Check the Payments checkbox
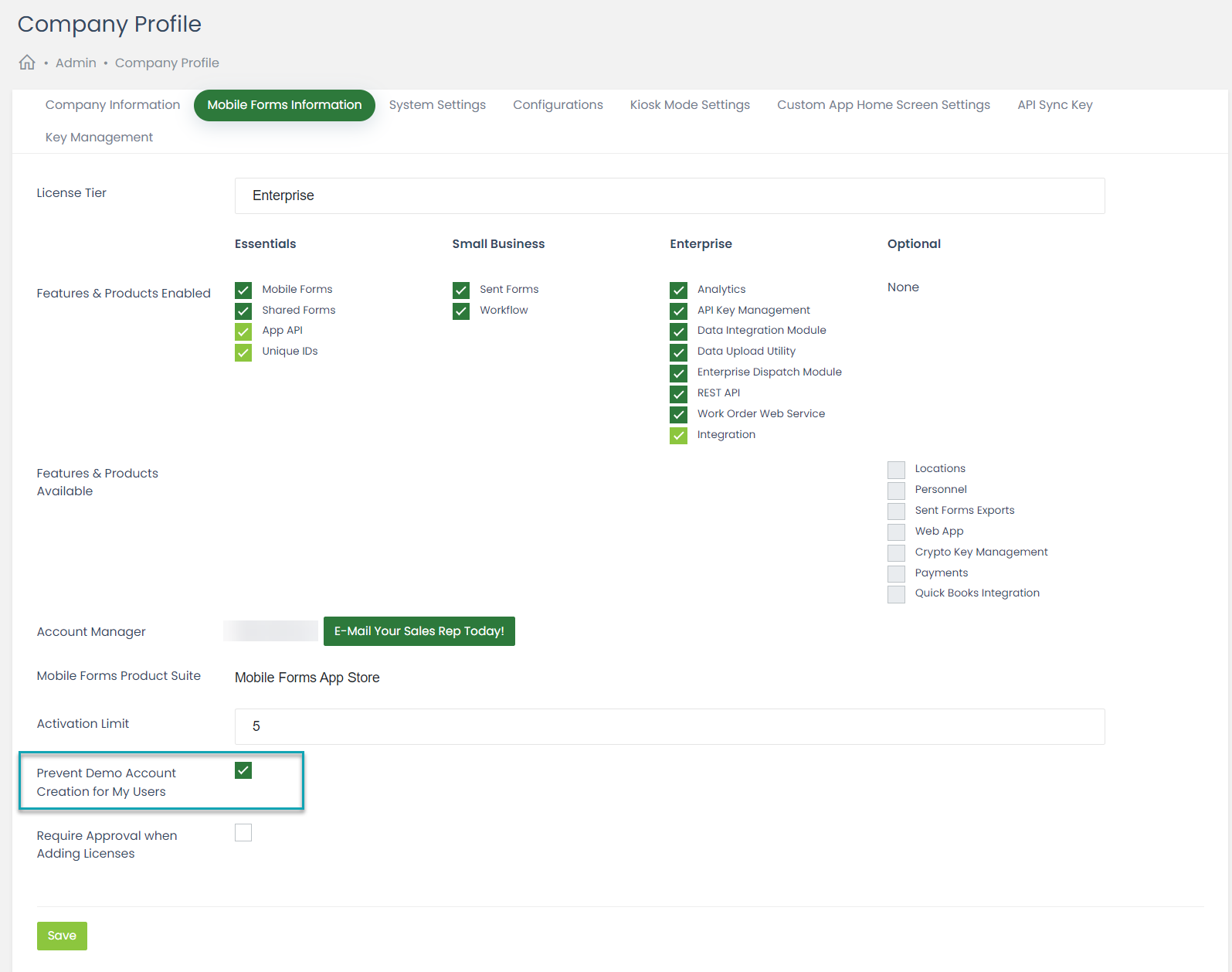1232x972 pixels. click(x=896, y=573)
